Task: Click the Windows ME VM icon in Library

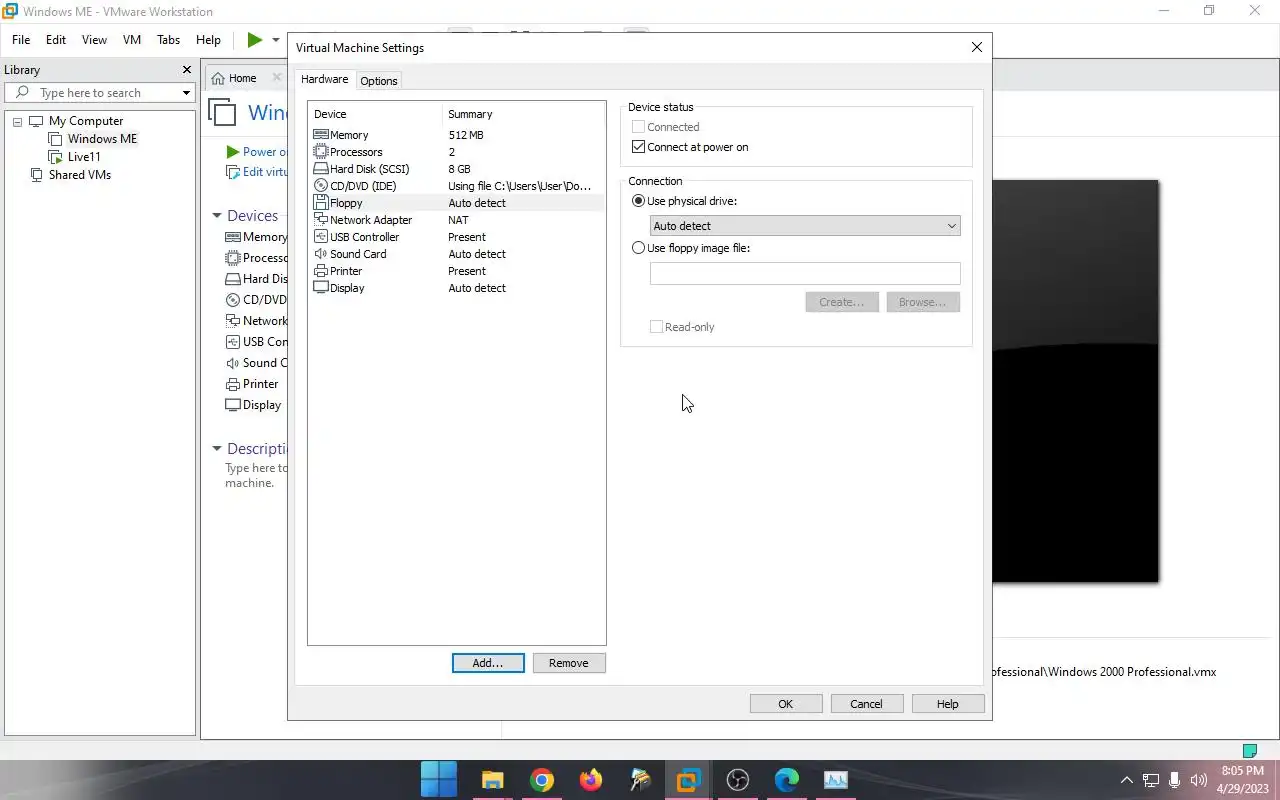Action: [56, 139]
